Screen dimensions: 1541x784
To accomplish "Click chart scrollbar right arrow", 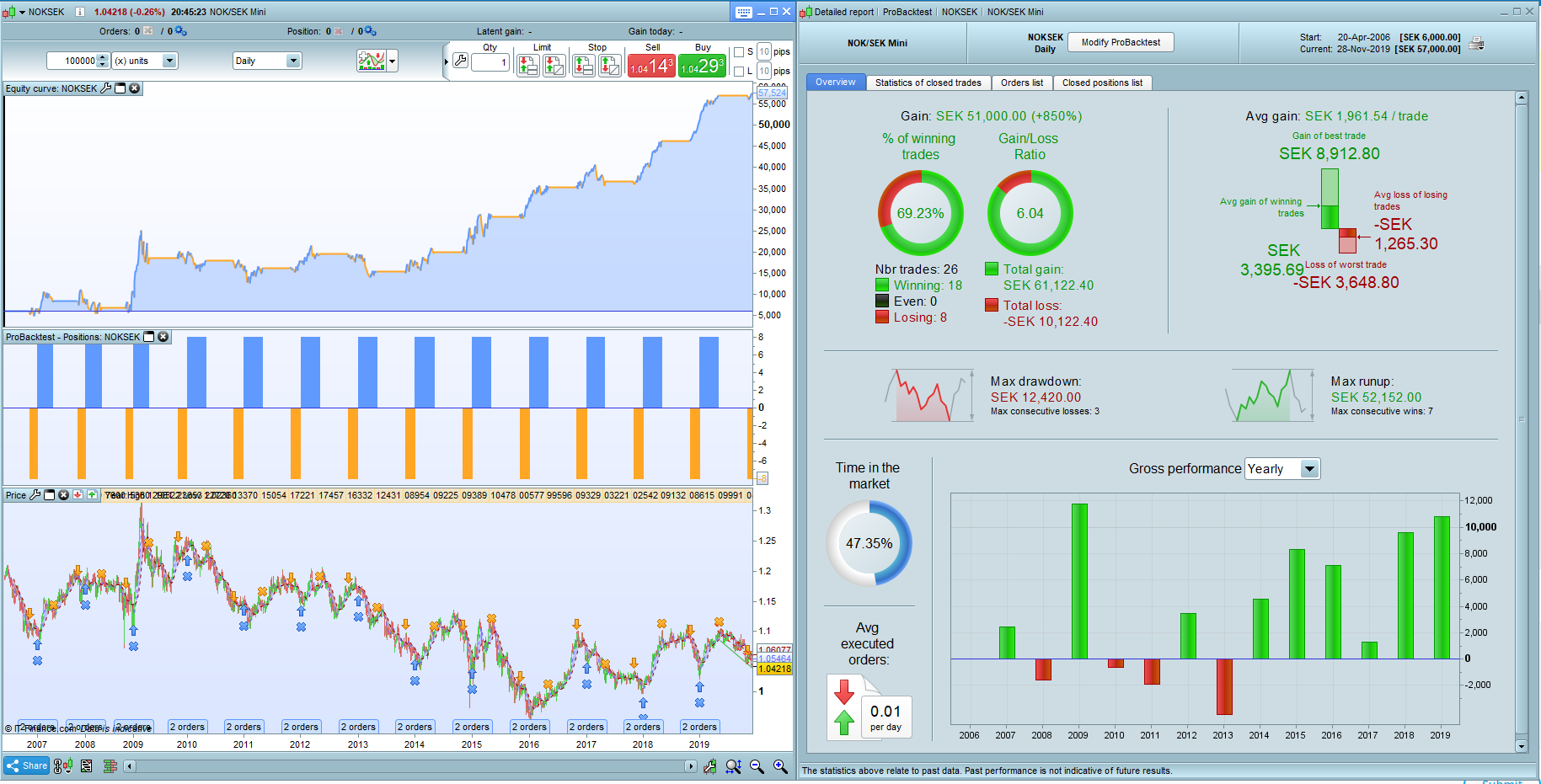I will click(691, 766).
